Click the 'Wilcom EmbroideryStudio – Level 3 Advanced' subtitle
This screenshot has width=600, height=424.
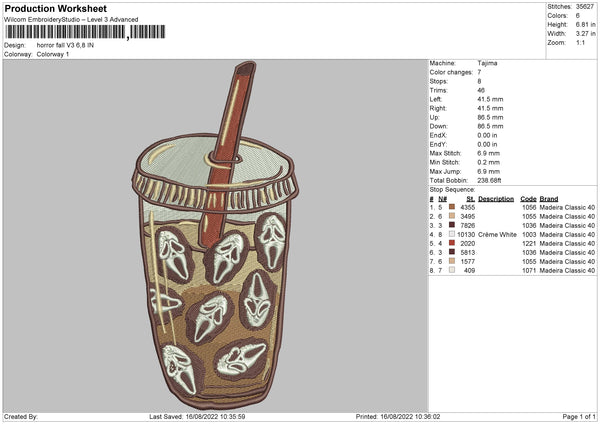click(71, 20)
